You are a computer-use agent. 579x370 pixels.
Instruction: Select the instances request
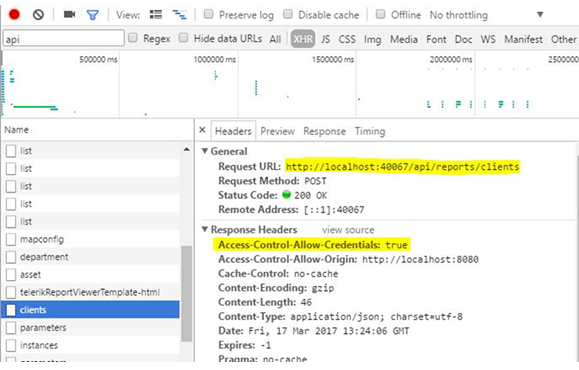click(90, 345)
